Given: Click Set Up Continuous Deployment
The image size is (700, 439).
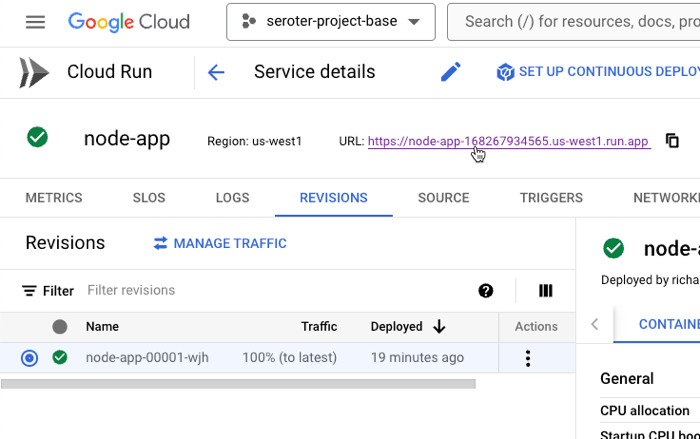Looking at the screenshot, I should point(600,72).
